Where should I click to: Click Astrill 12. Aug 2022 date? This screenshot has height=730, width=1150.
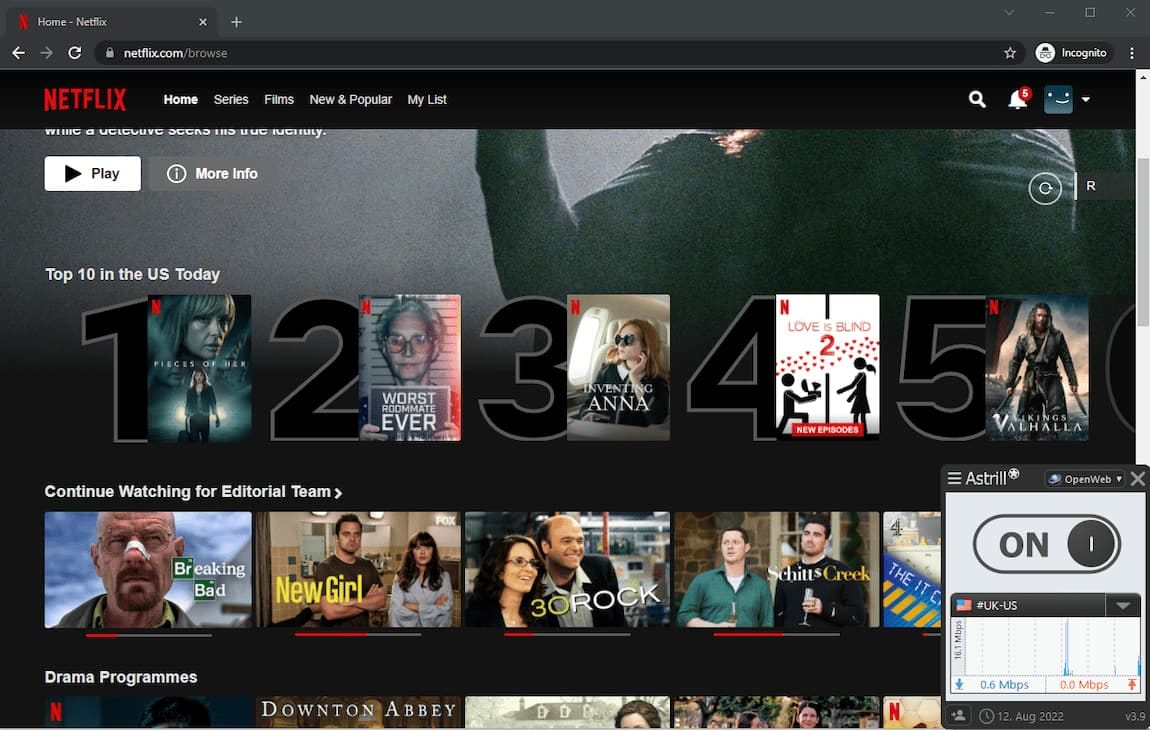coord(1030,716)
